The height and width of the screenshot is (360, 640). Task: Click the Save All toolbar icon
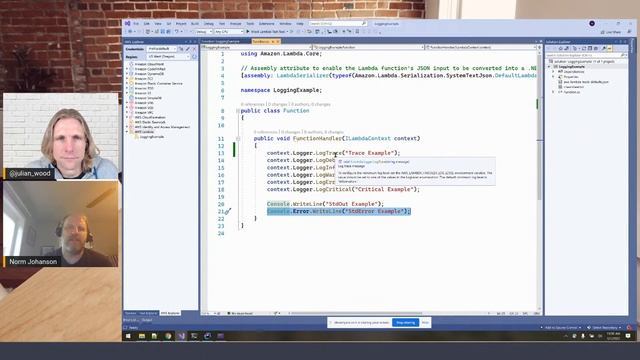[168, 31]
